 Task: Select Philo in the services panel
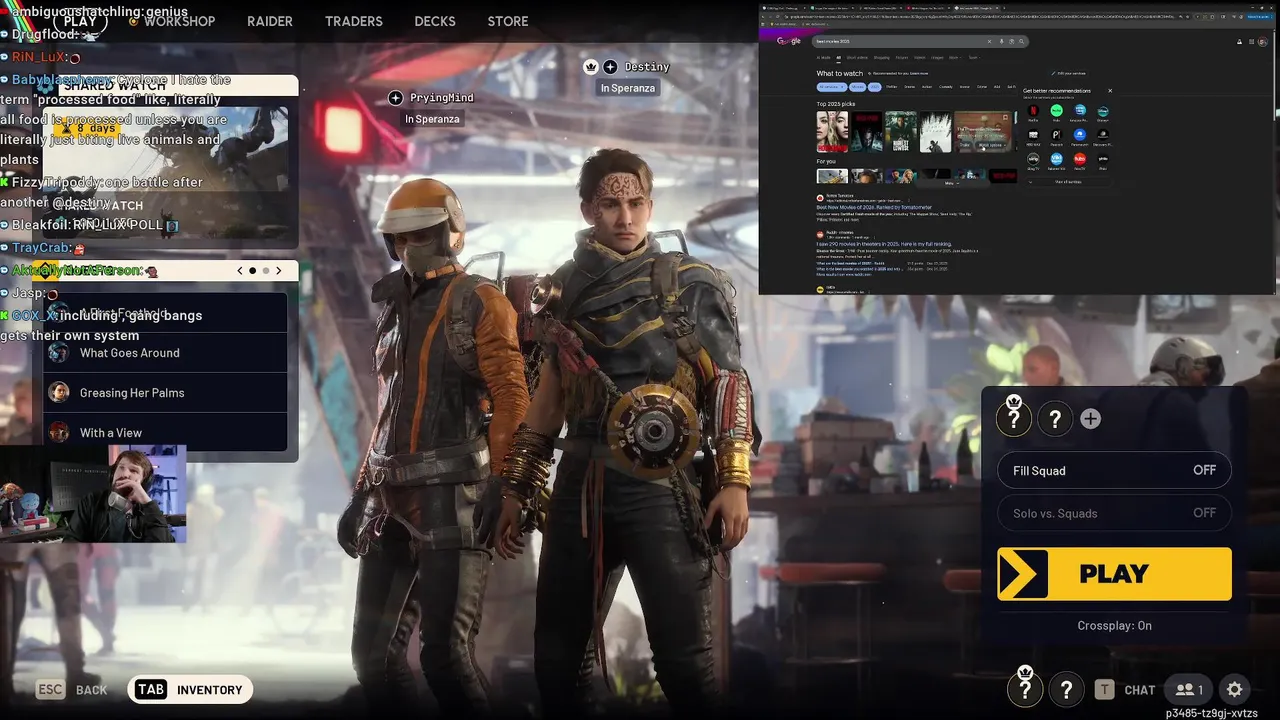[x=1103, y=159]
